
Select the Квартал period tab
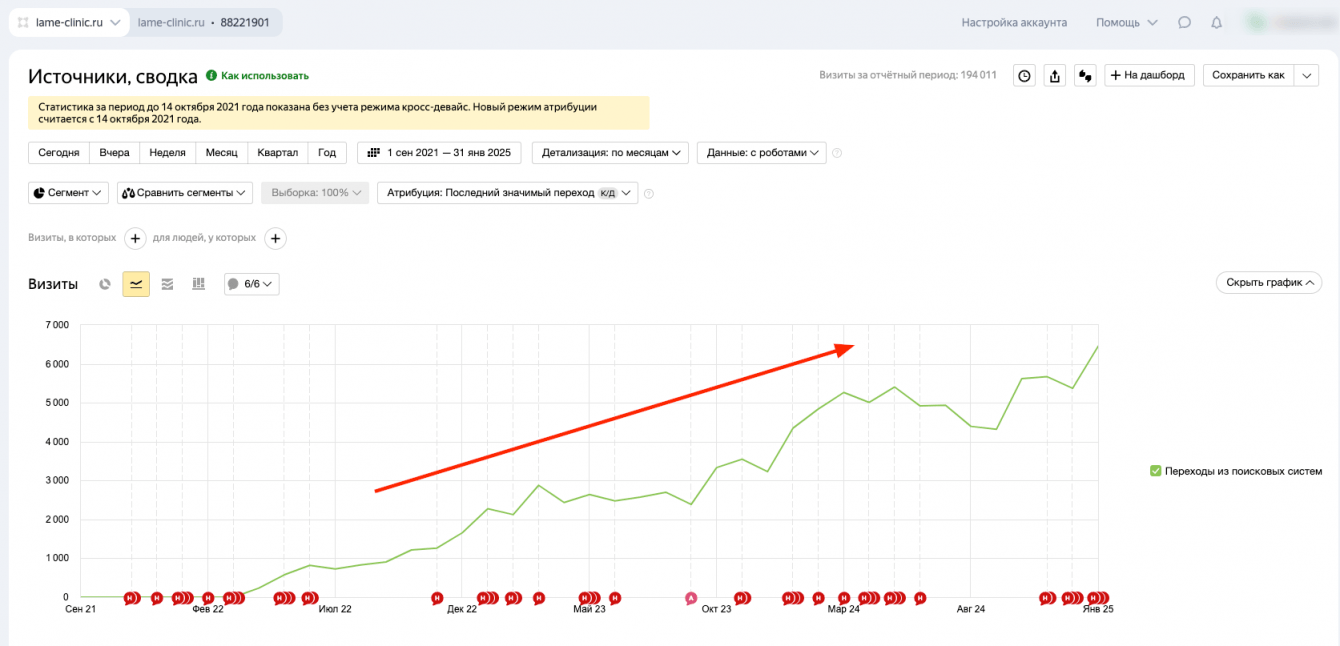[277, 153]
